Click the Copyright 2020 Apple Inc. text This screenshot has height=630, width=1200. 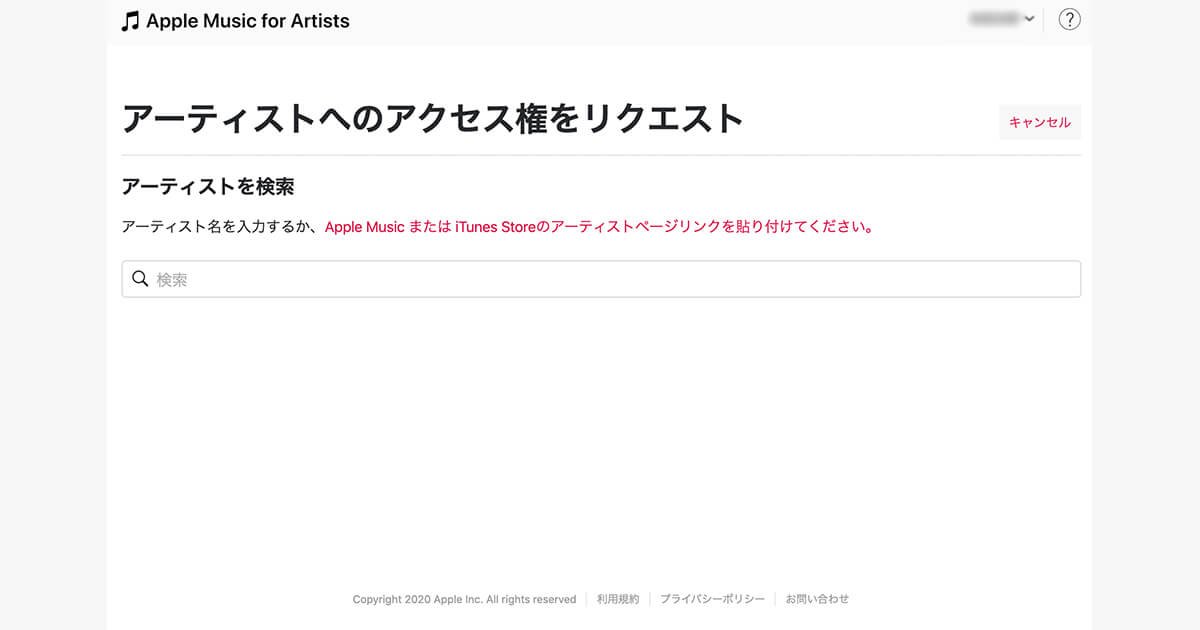[x=464, y=599]
